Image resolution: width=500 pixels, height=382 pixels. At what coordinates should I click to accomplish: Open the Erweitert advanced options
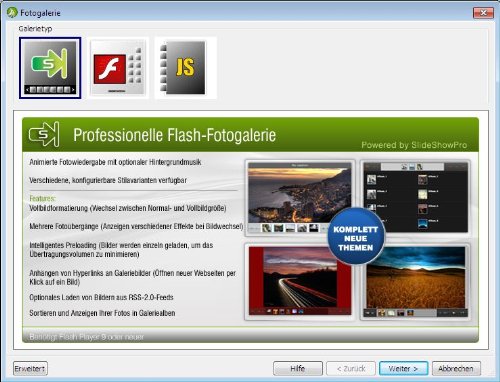[30, 368]
